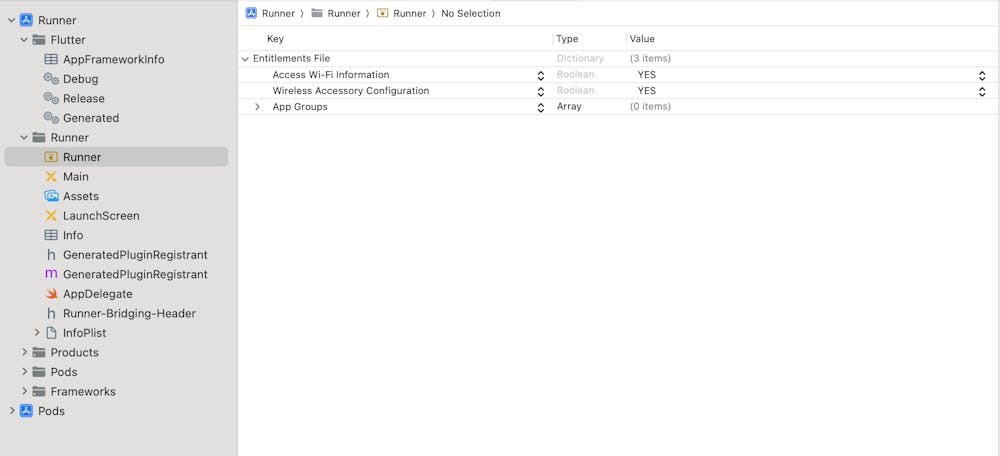The width and height of the screenshot is (1000, 456).
Task: Click Dictionary type of Entitlements File
Action: coord(580,59)
